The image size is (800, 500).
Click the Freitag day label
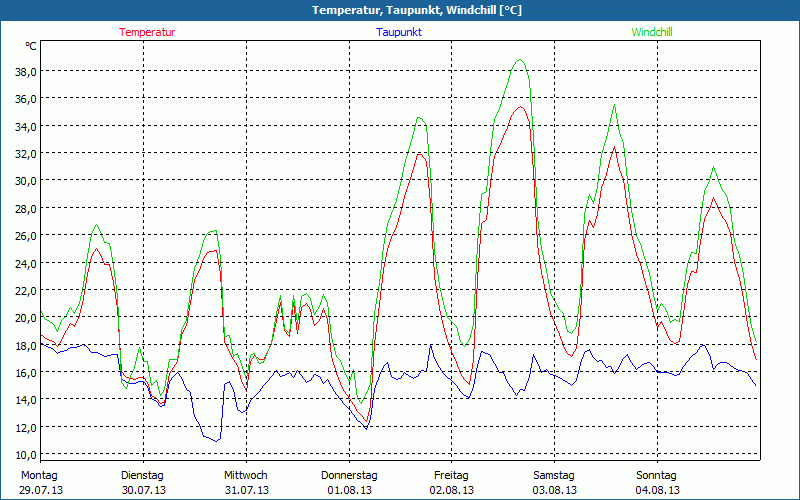(451, 476)
